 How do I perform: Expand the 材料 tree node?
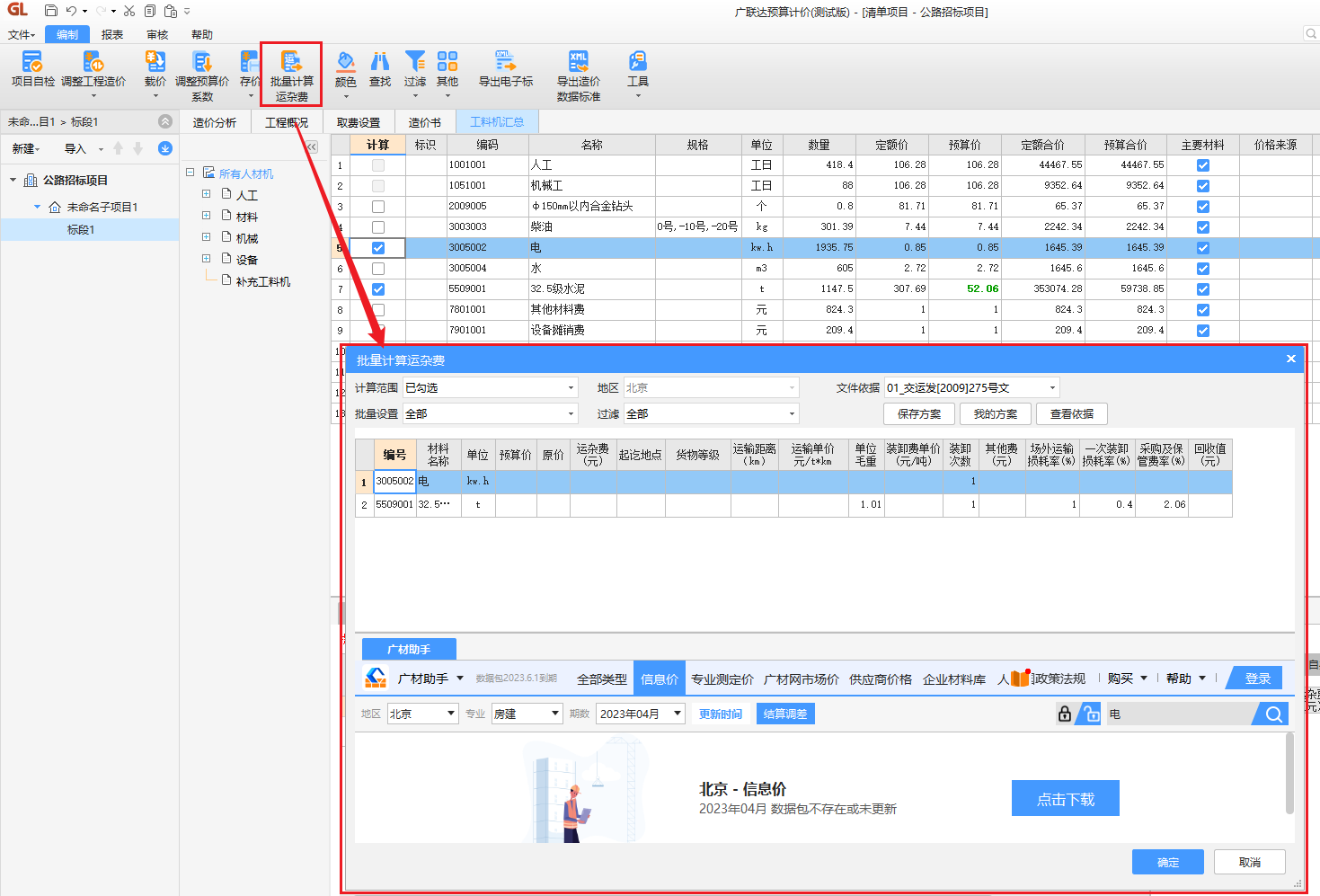tap(206, 216)
